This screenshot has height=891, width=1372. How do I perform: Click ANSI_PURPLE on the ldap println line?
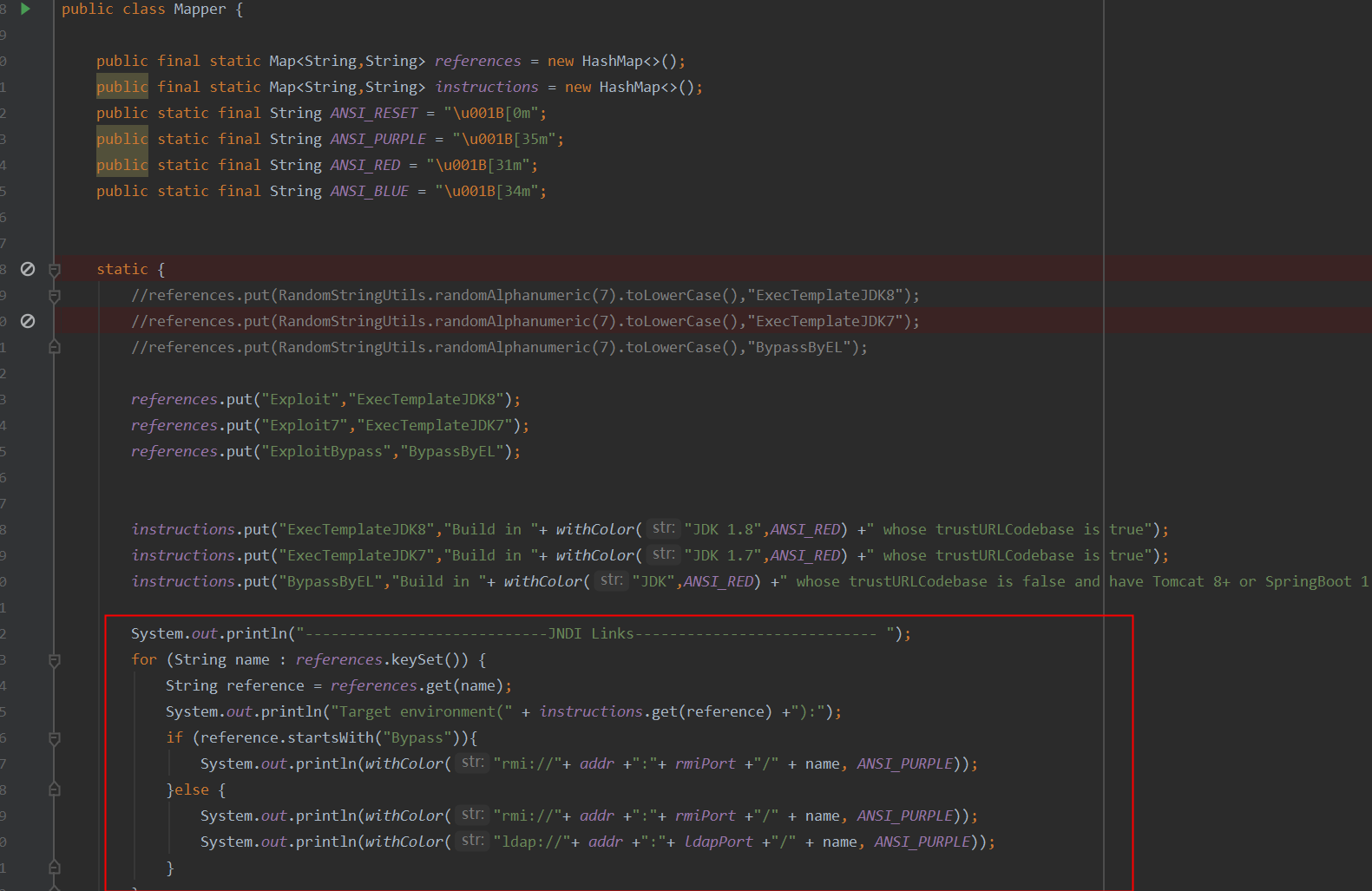click(x=922, y=842)
